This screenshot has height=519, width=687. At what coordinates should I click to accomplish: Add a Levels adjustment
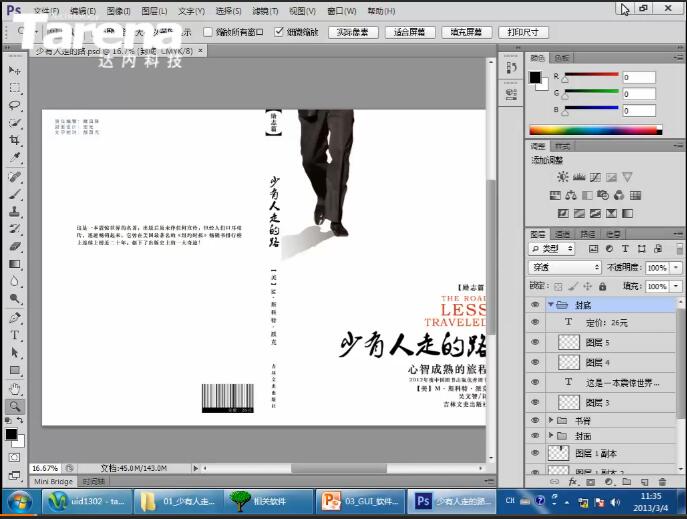579,177
